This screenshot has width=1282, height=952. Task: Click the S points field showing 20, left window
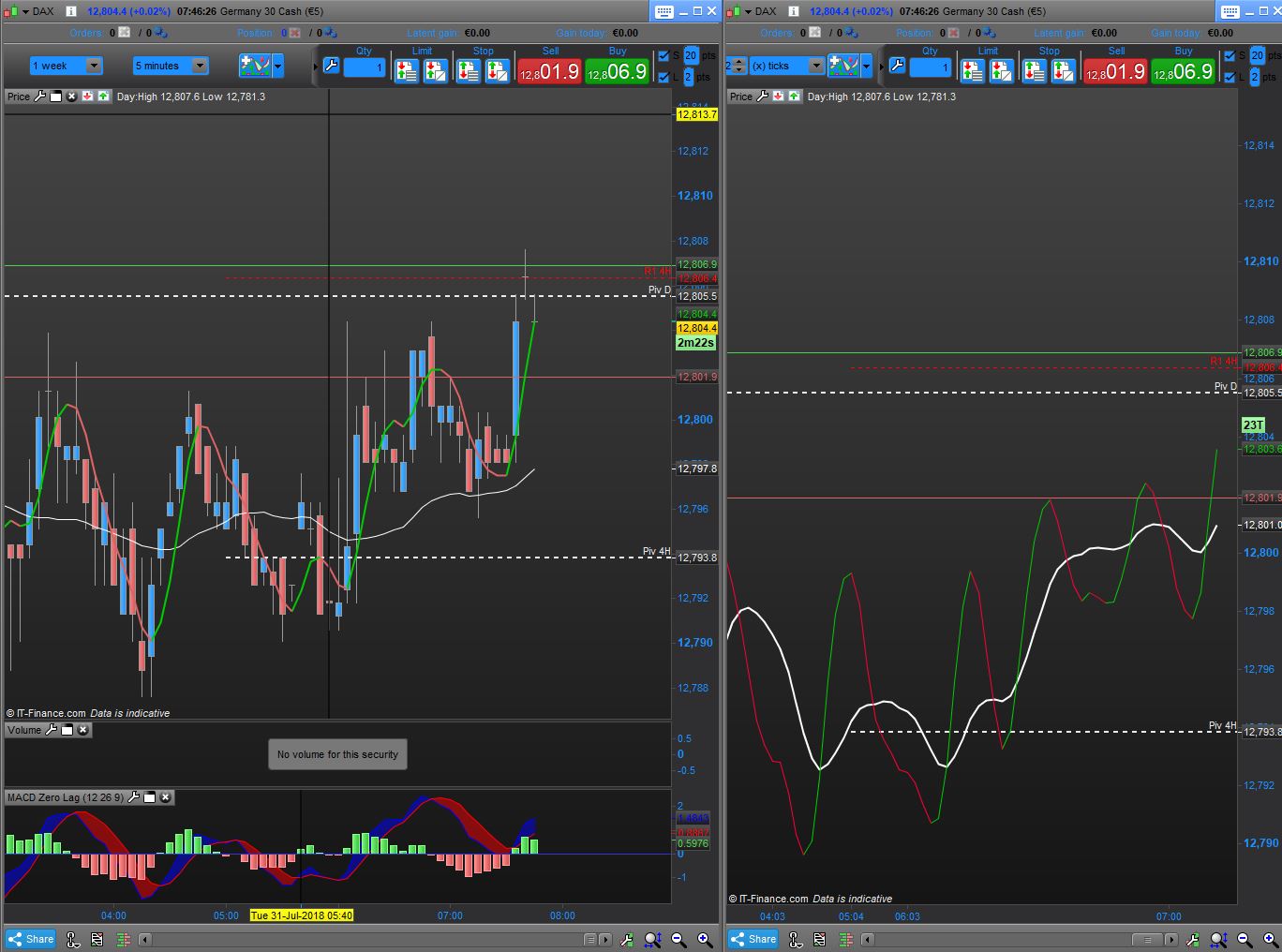(x=691, y=56)
